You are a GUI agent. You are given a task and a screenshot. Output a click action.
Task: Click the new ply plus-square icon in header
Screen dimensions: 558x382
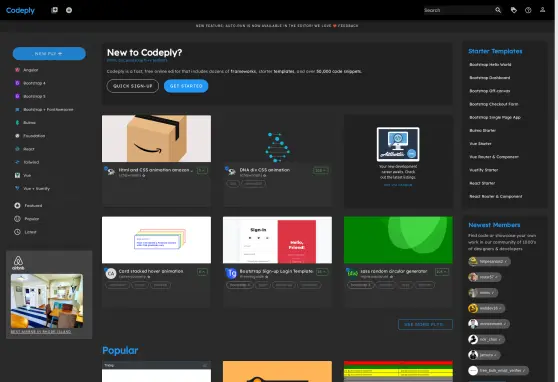pyautogui.click(x=54, y=10)
